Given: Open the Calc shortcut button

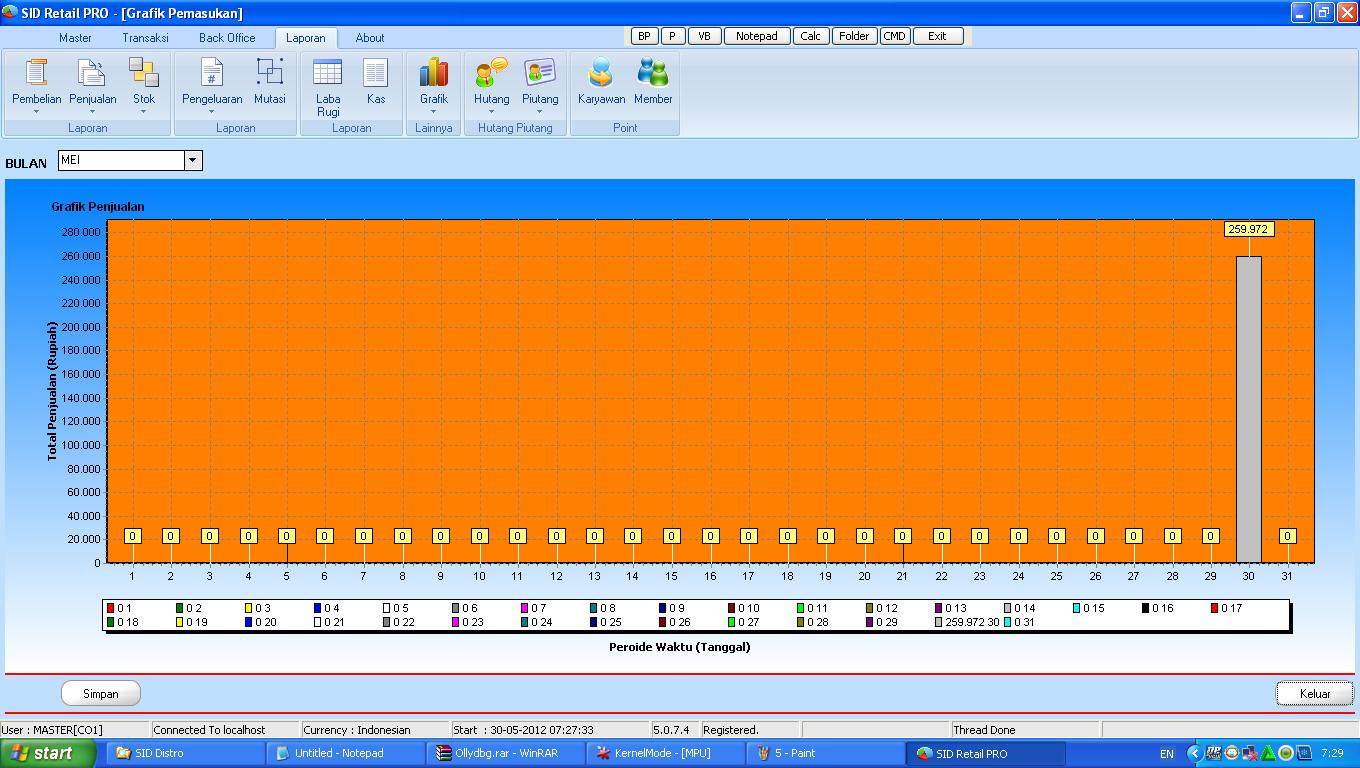Looking at the screenshot, I should tap(811, 36).
